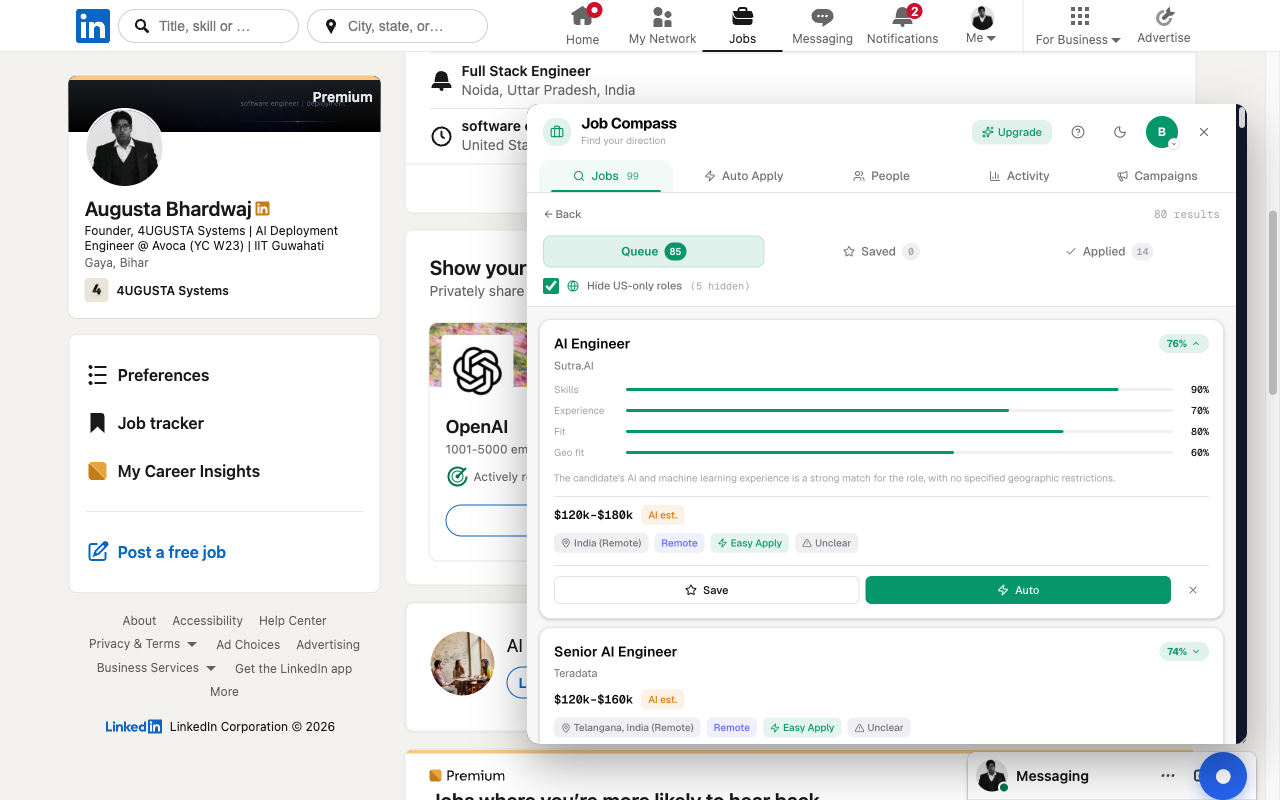Go to Home in LinkedIn navigation
Screen dimensions: 1280x800
[582, 26]
